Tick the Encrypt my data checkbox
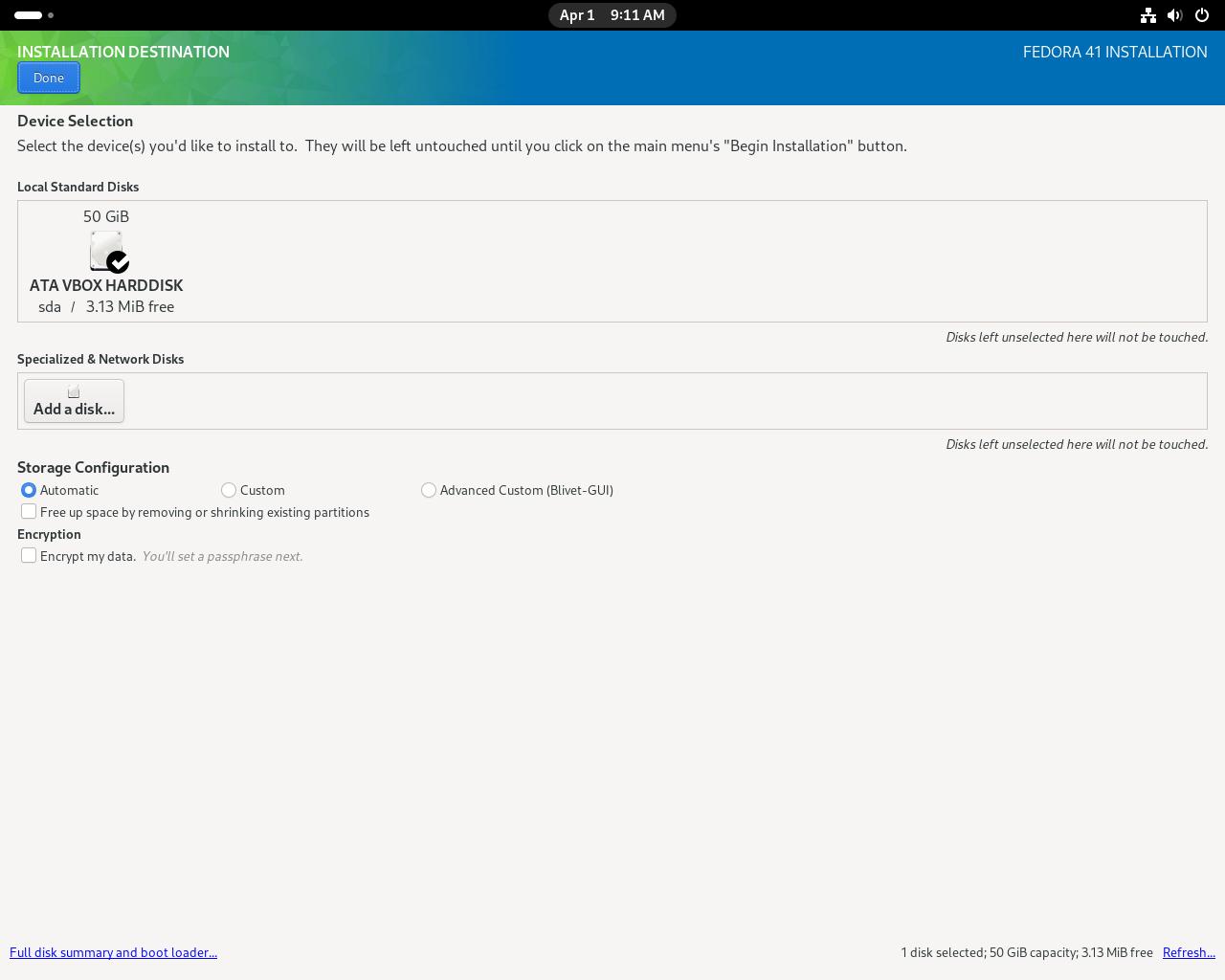 (29, 556)
